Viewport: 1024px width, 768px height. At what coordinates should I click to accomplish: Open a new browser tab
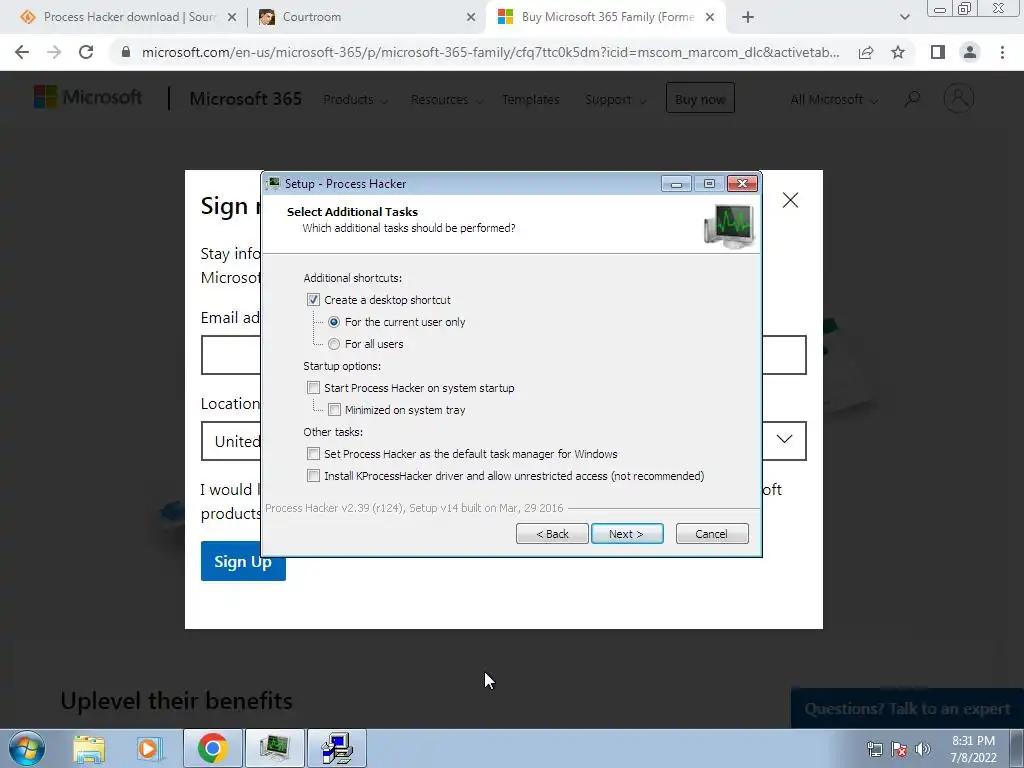pyautogui.click(x=748, y=18)
